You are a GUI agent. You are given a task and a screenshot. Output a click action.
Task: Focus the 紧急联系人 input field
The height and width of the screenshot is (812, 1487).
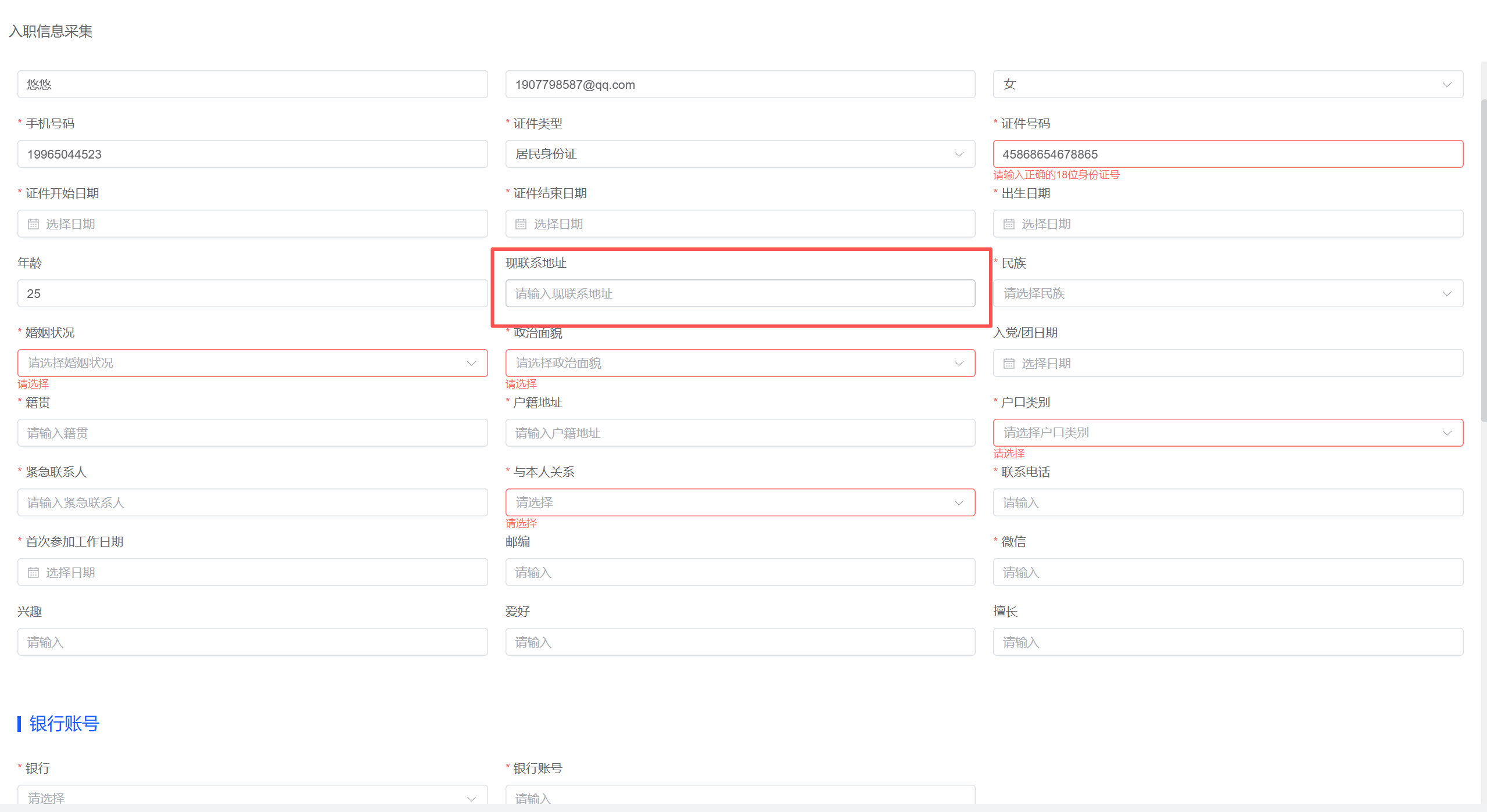click(x=252, y=502)
